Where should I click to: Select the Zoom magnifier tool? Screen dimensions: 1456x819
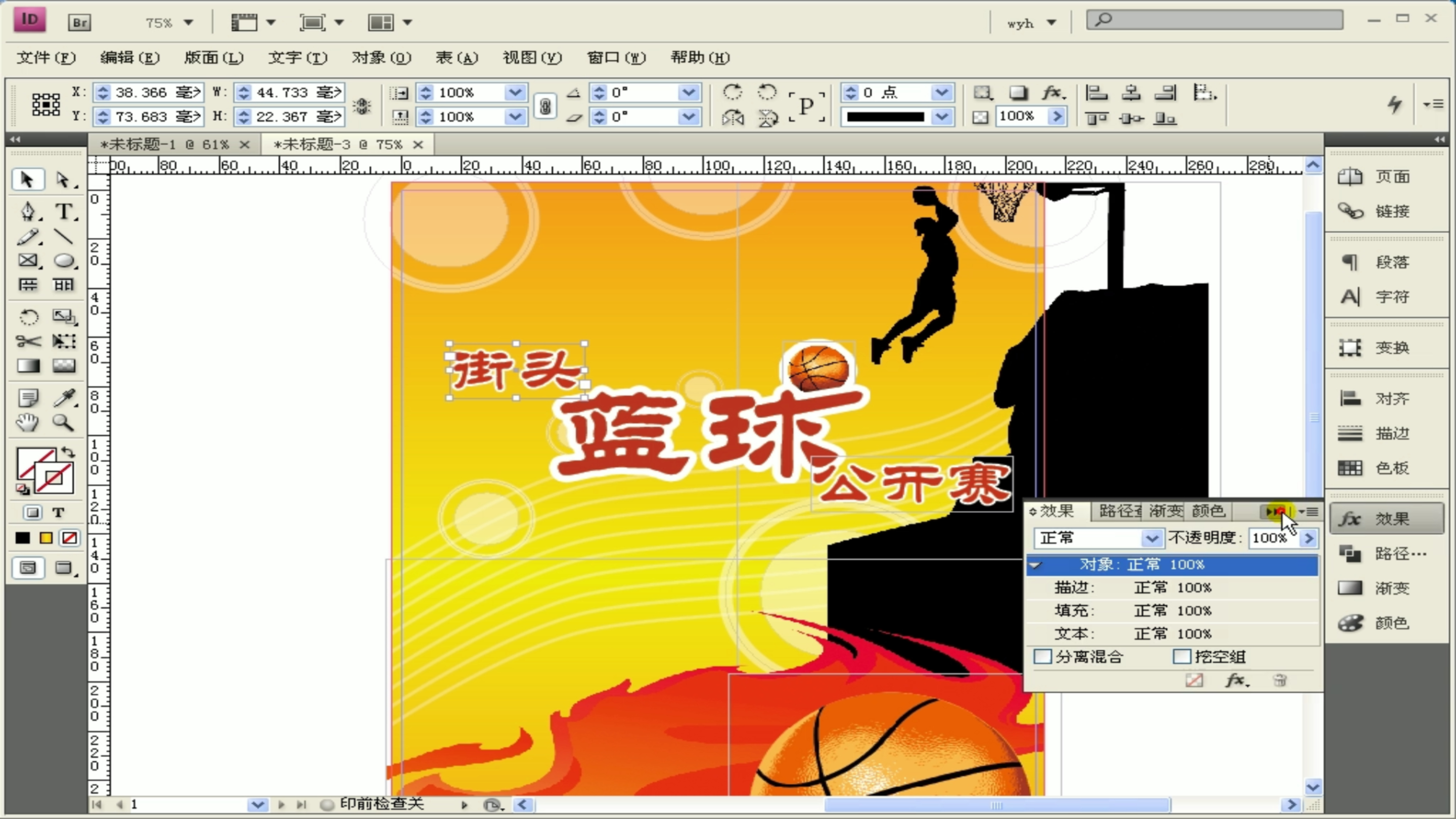tap(63, 423)
